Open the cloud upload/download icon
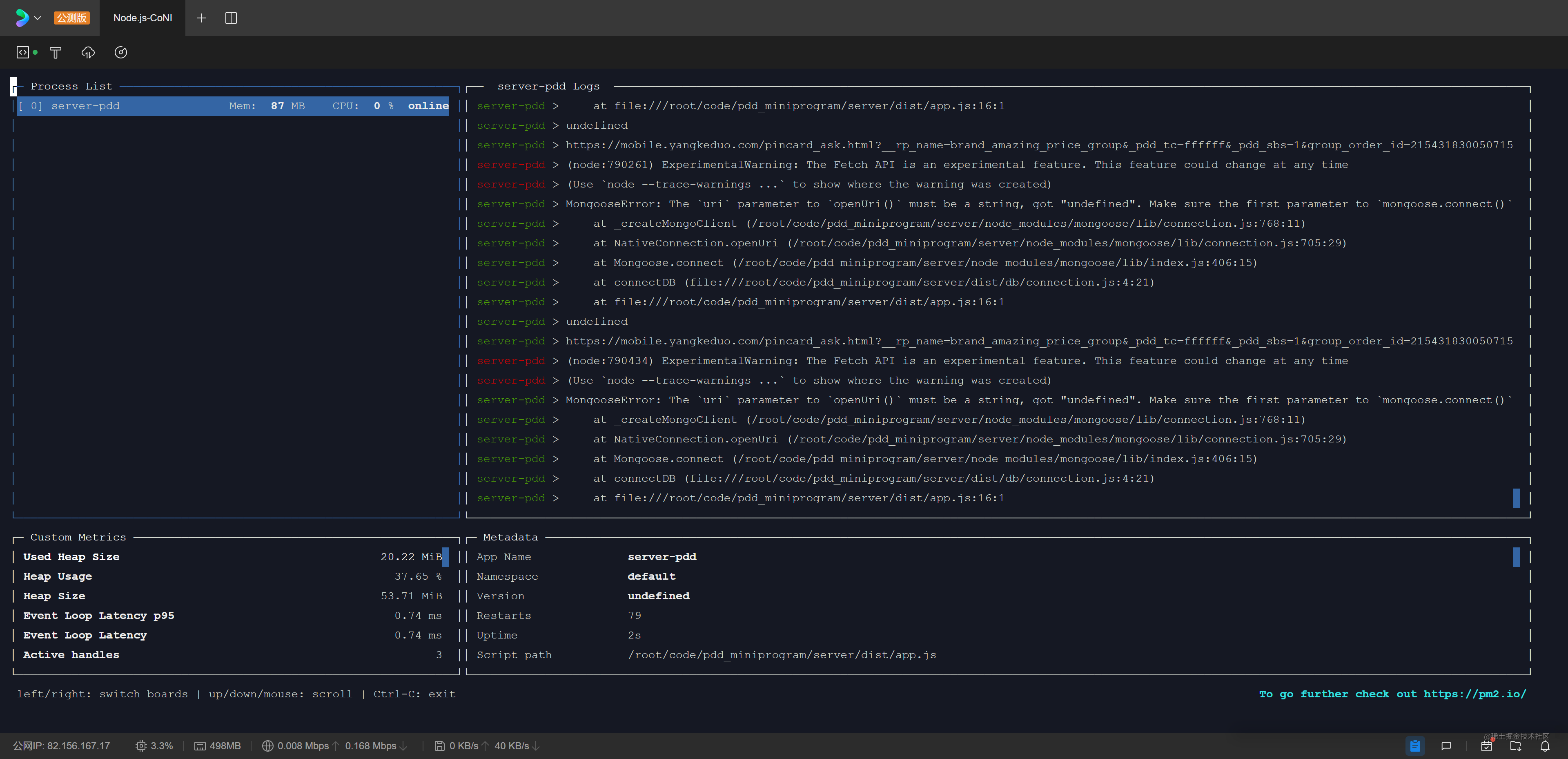This screenshot has height=759, width=1568. (x=88, y=52)
